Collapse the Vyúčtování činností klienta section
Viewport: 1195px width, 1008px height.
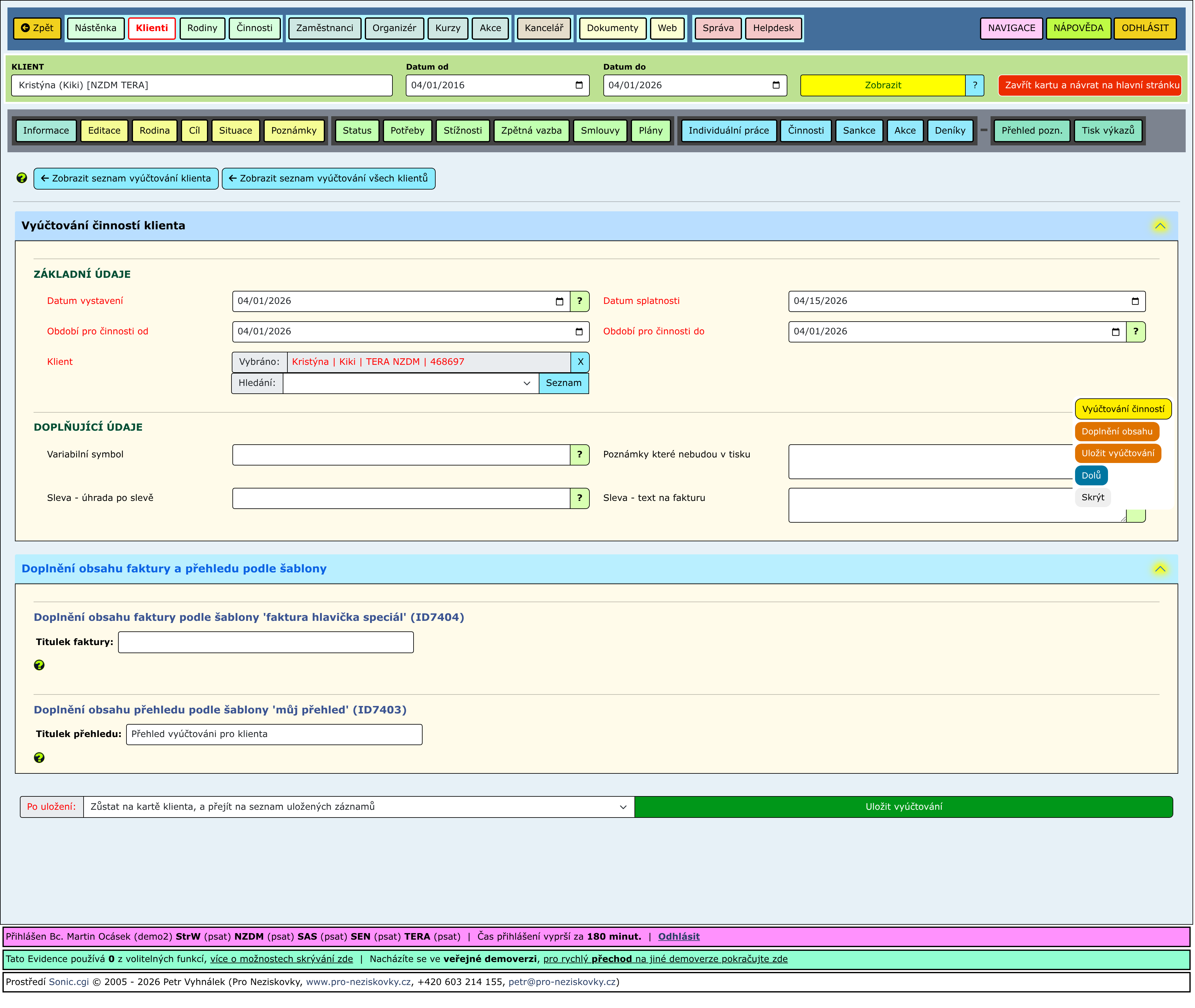(x=1160, y=226)
